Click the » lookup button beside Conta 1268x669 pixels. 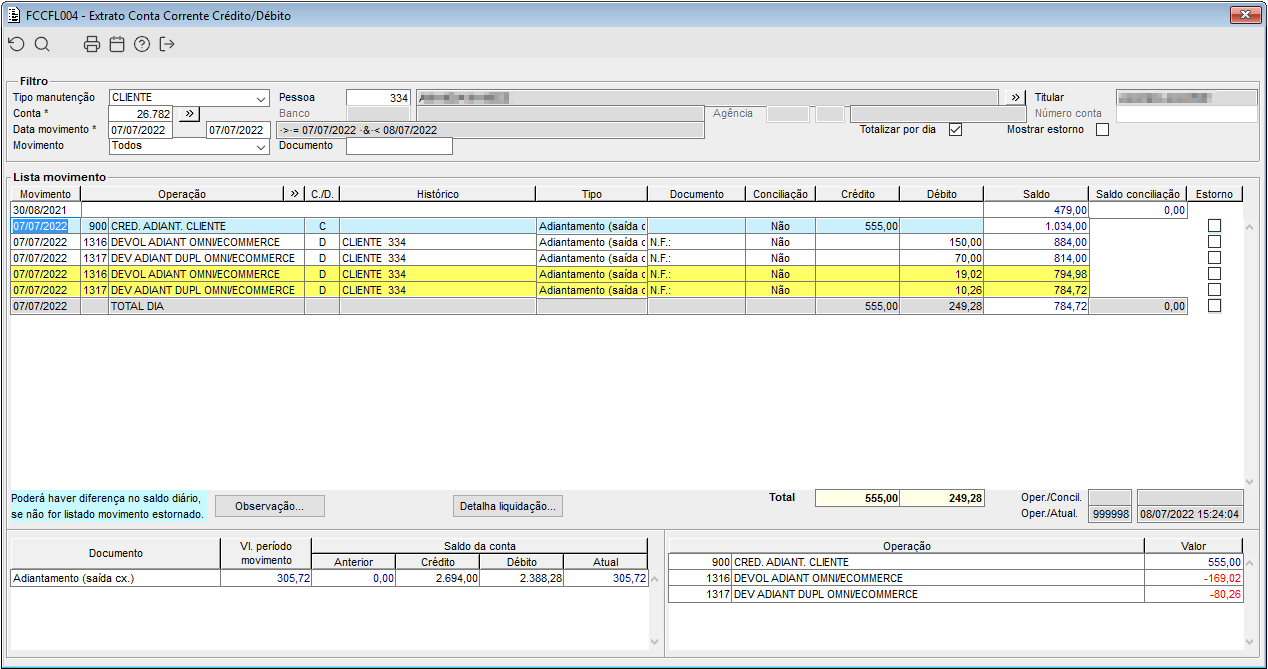[x=190, y=114]
